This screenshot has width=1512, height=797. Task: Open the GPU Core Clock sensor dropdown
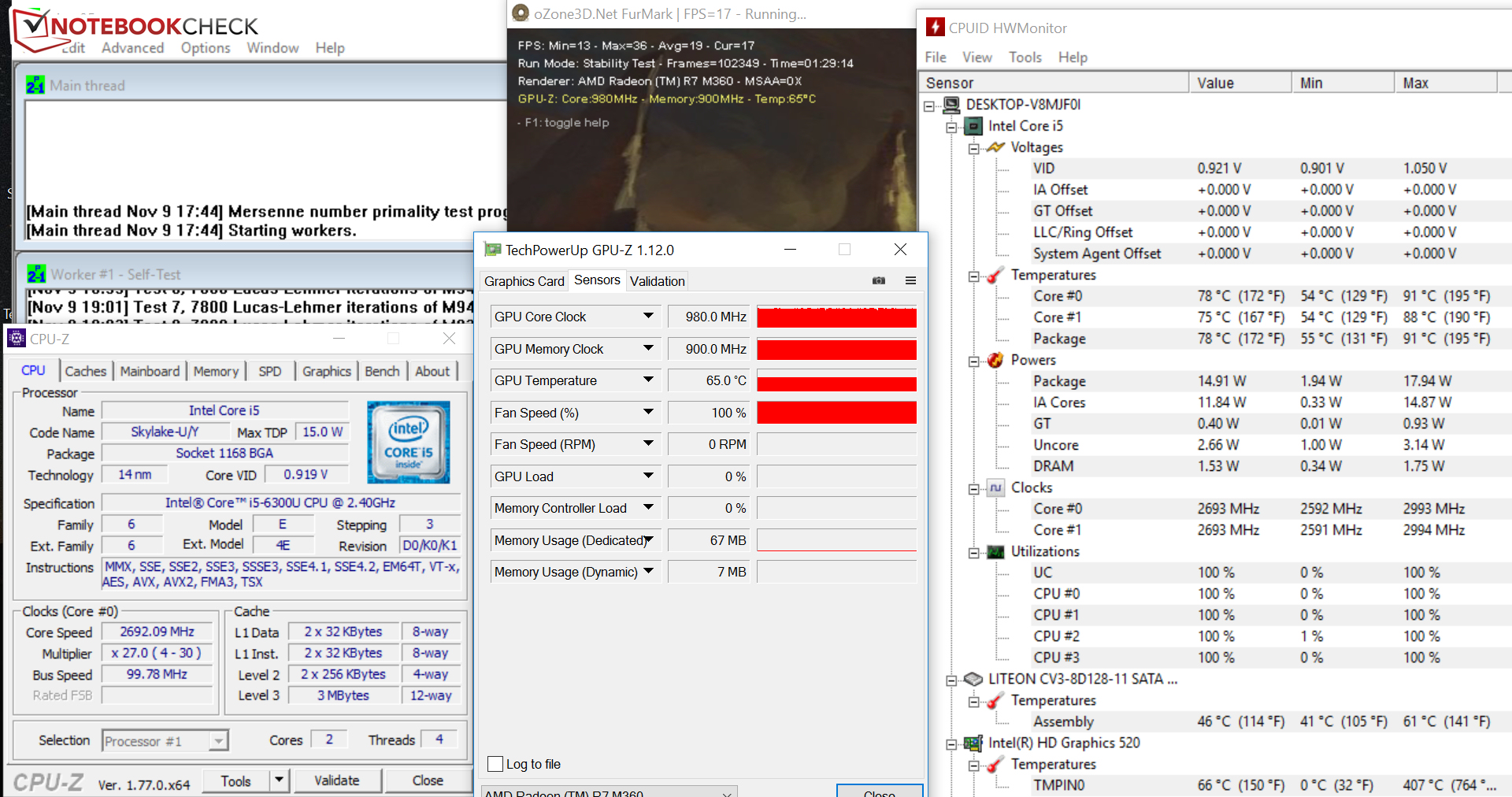(x=648, y=317)
